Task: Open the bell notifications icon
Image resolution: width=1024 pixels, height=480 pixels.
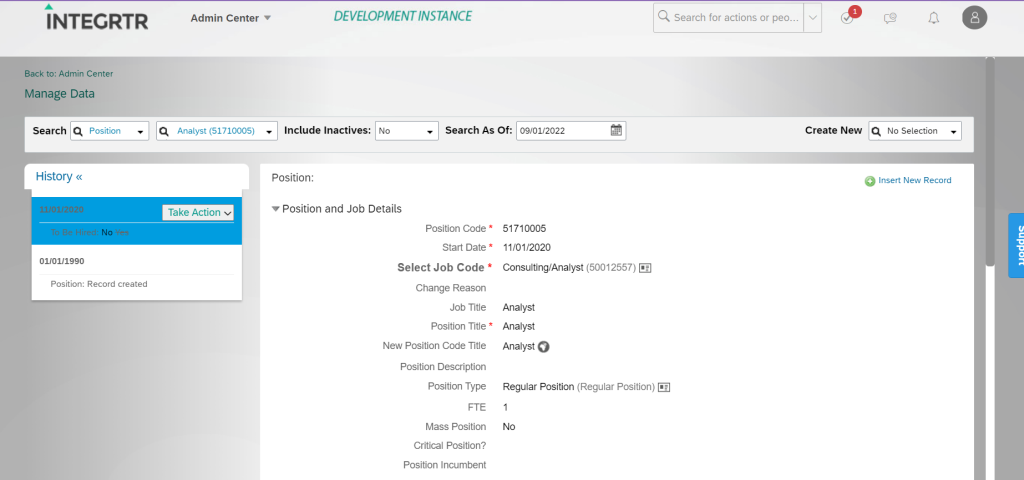Action: 933,18
